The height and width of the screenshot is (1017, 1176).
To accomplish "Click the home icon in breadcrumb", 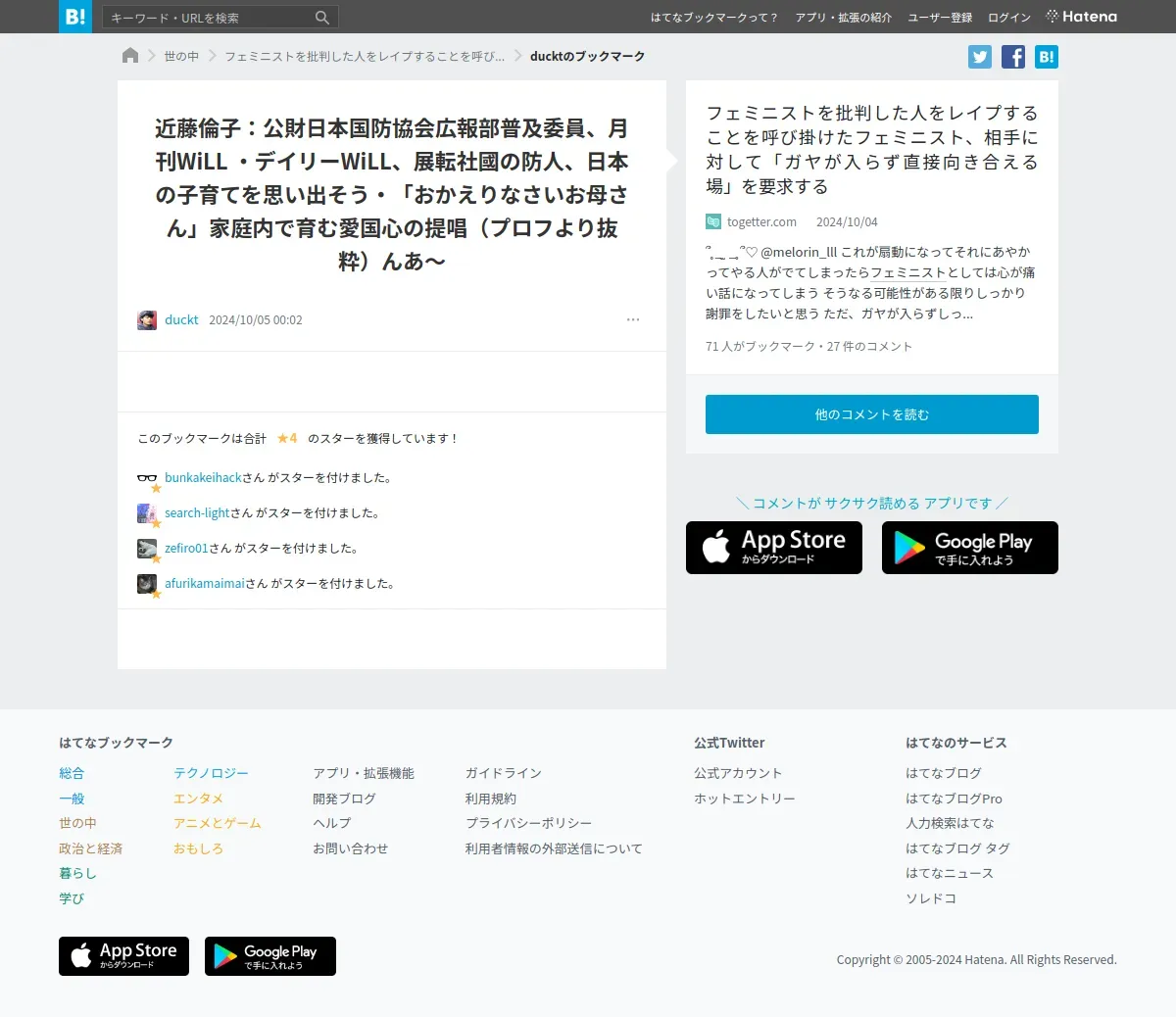I will [130, 56].
